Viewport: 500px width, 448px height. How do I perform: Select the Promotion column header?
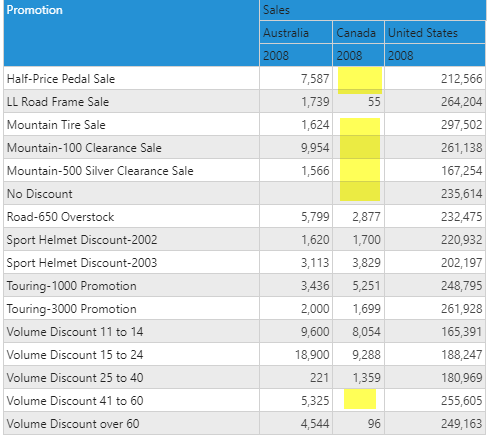tap(35, 10)
